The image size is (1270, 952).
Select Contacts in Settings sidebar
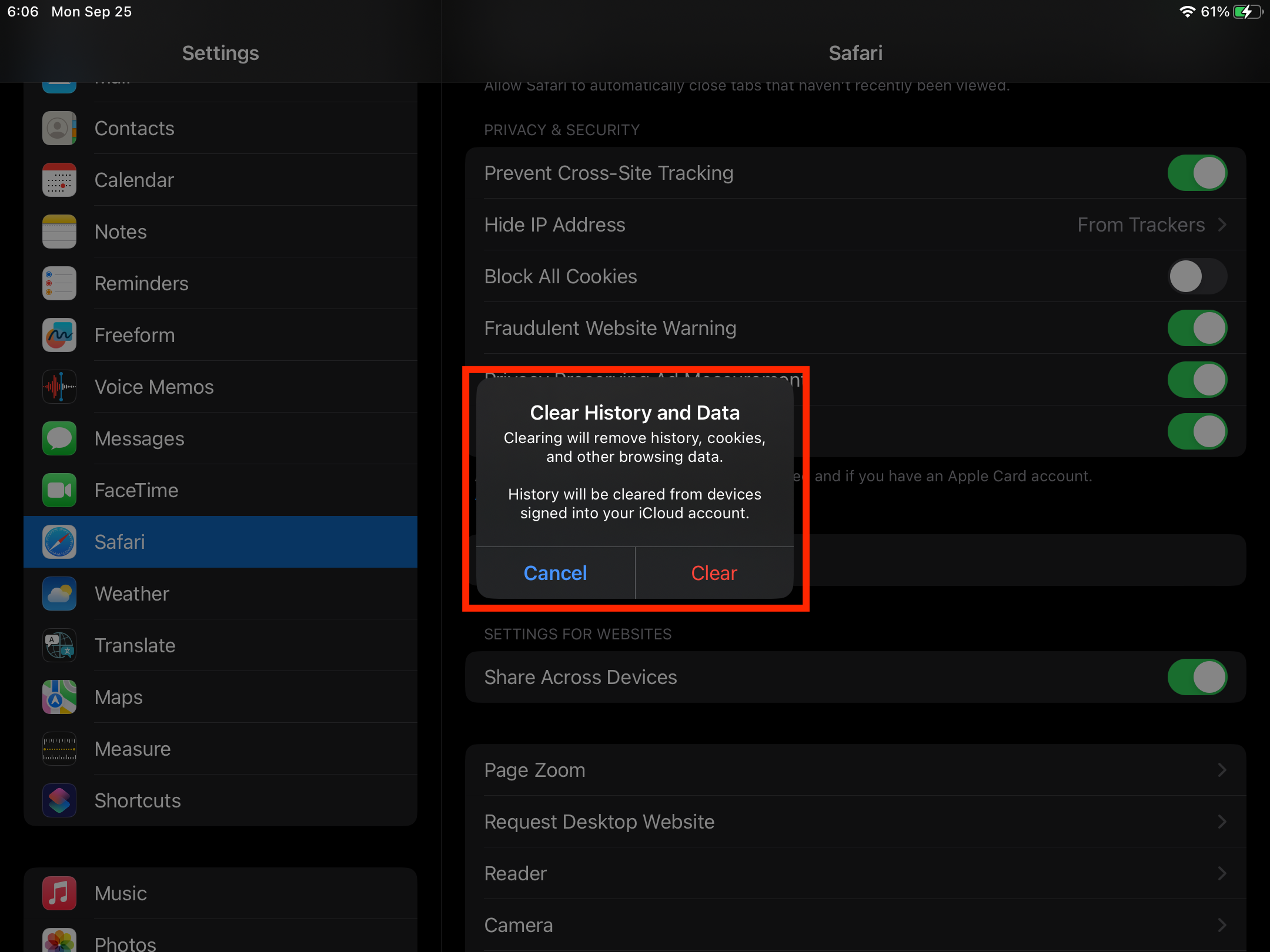(220, 128)
